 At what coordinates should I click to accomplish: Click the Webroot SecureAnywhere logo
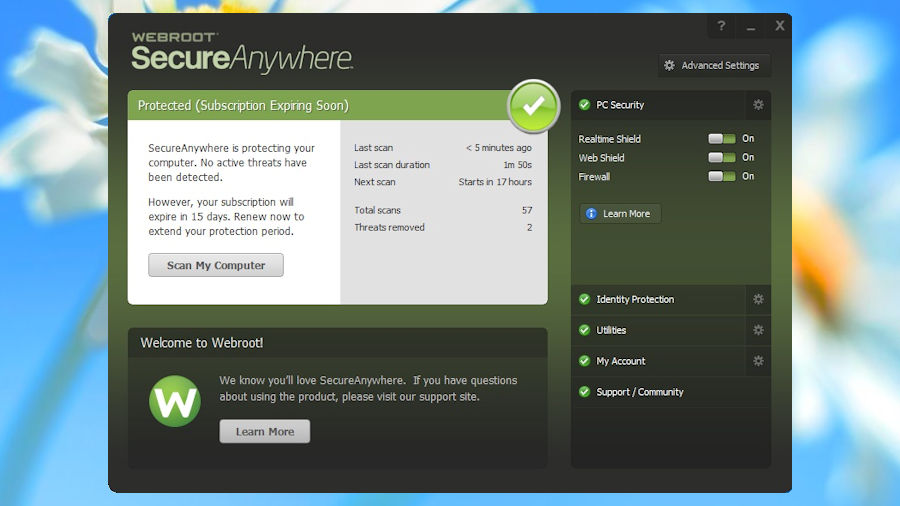[242, 53]
